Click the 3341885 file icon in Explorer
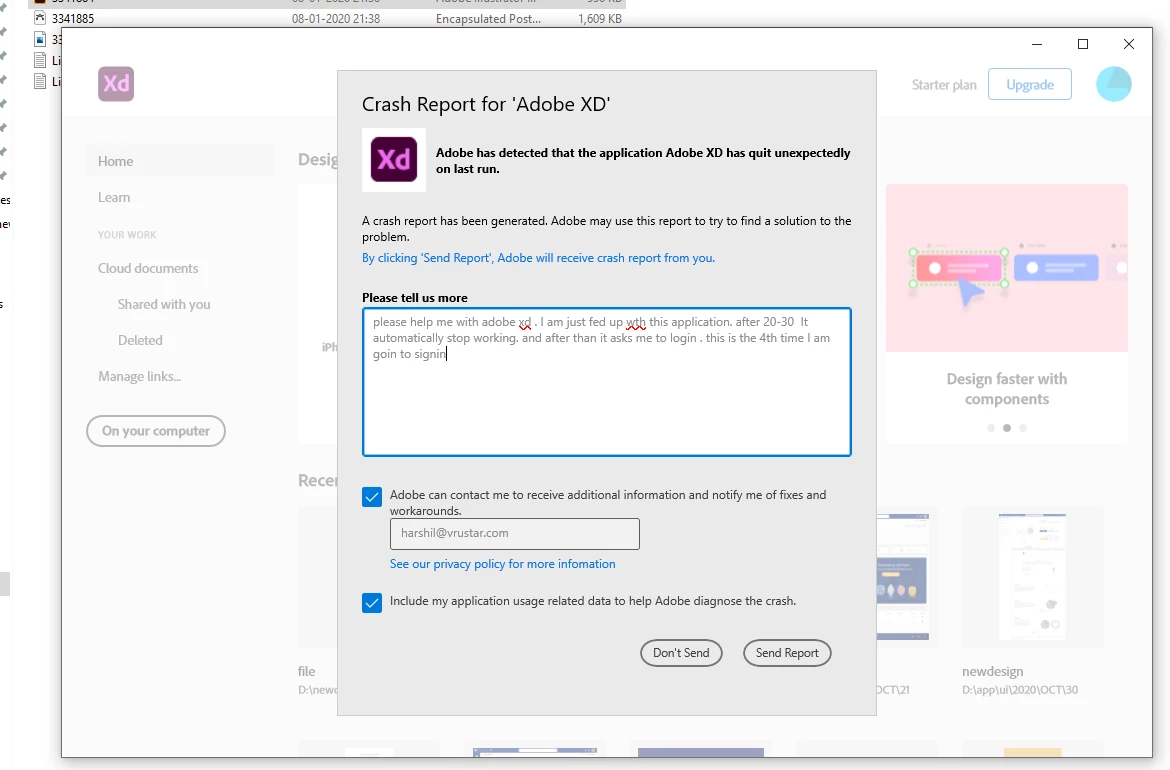 tap(40, 18)
